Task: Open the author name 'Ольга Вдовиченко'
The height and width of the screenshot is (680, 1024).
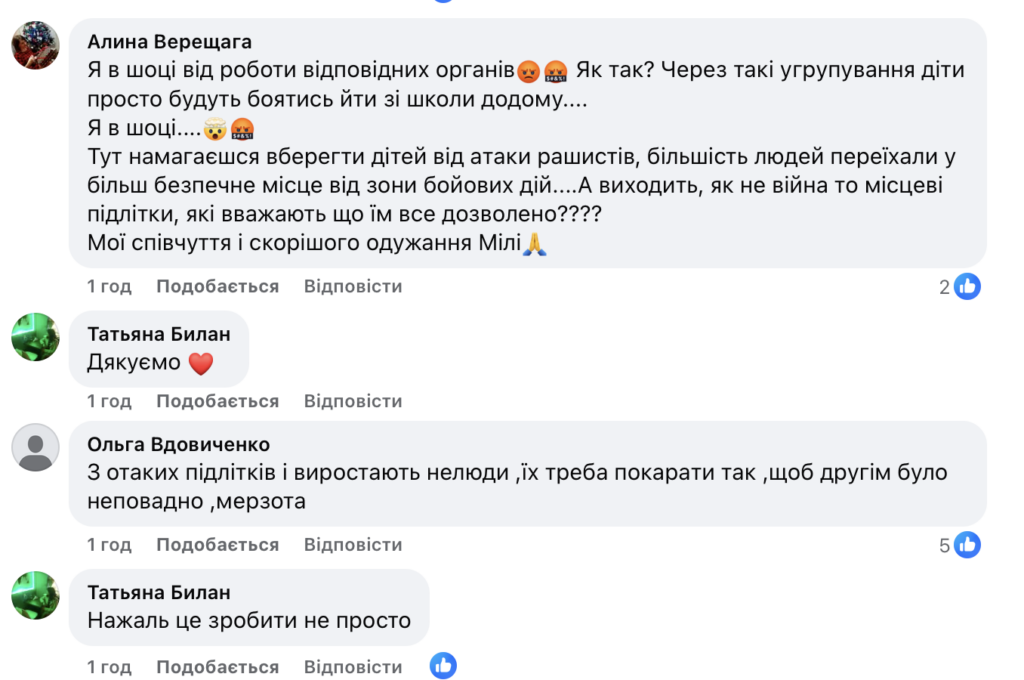Action: (178, 445)
